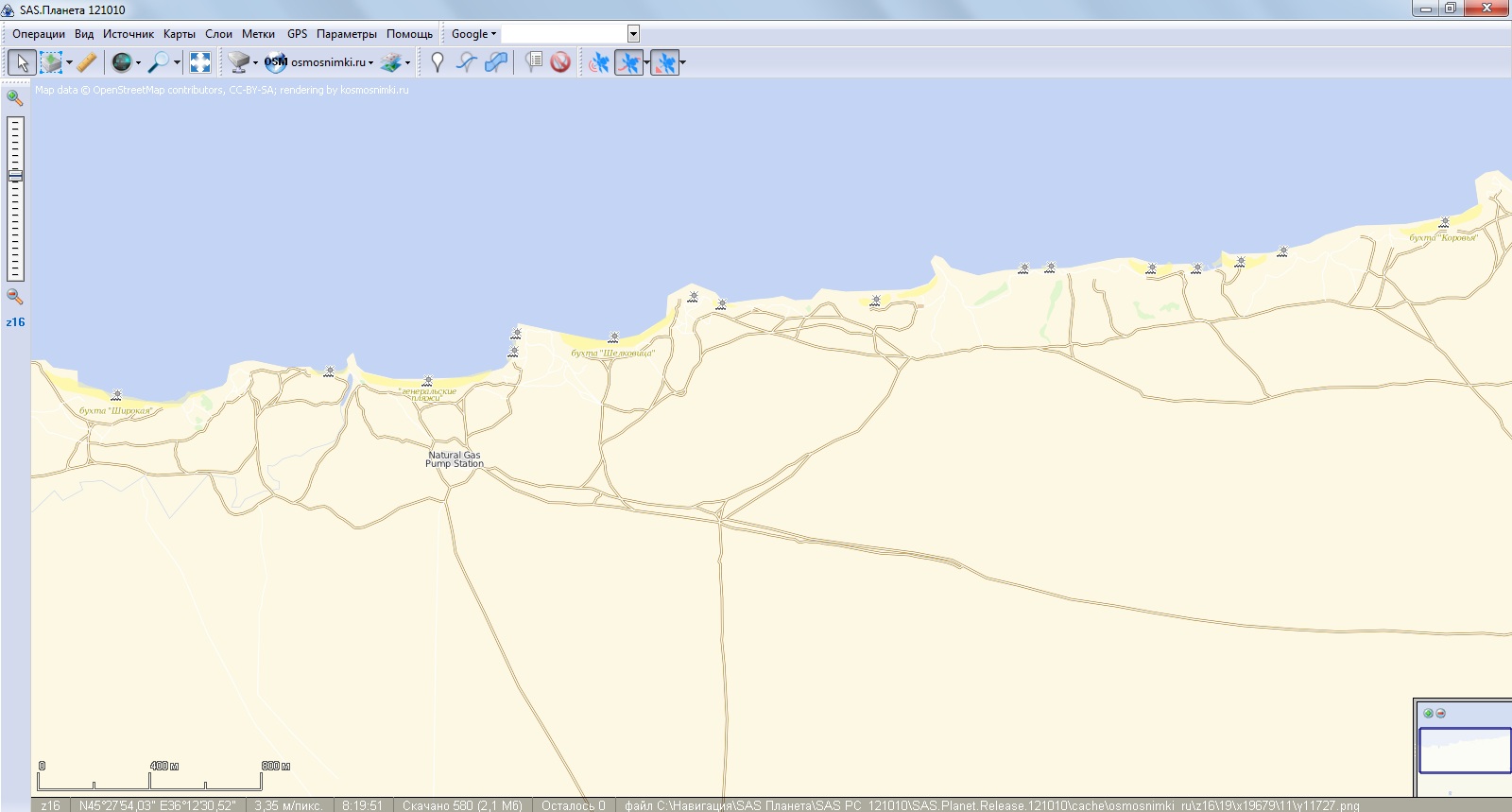Click the add polygon tool icon
The width and height of the screenshot is (1512, 812).
pyautogui.click(x=495, y=62)
